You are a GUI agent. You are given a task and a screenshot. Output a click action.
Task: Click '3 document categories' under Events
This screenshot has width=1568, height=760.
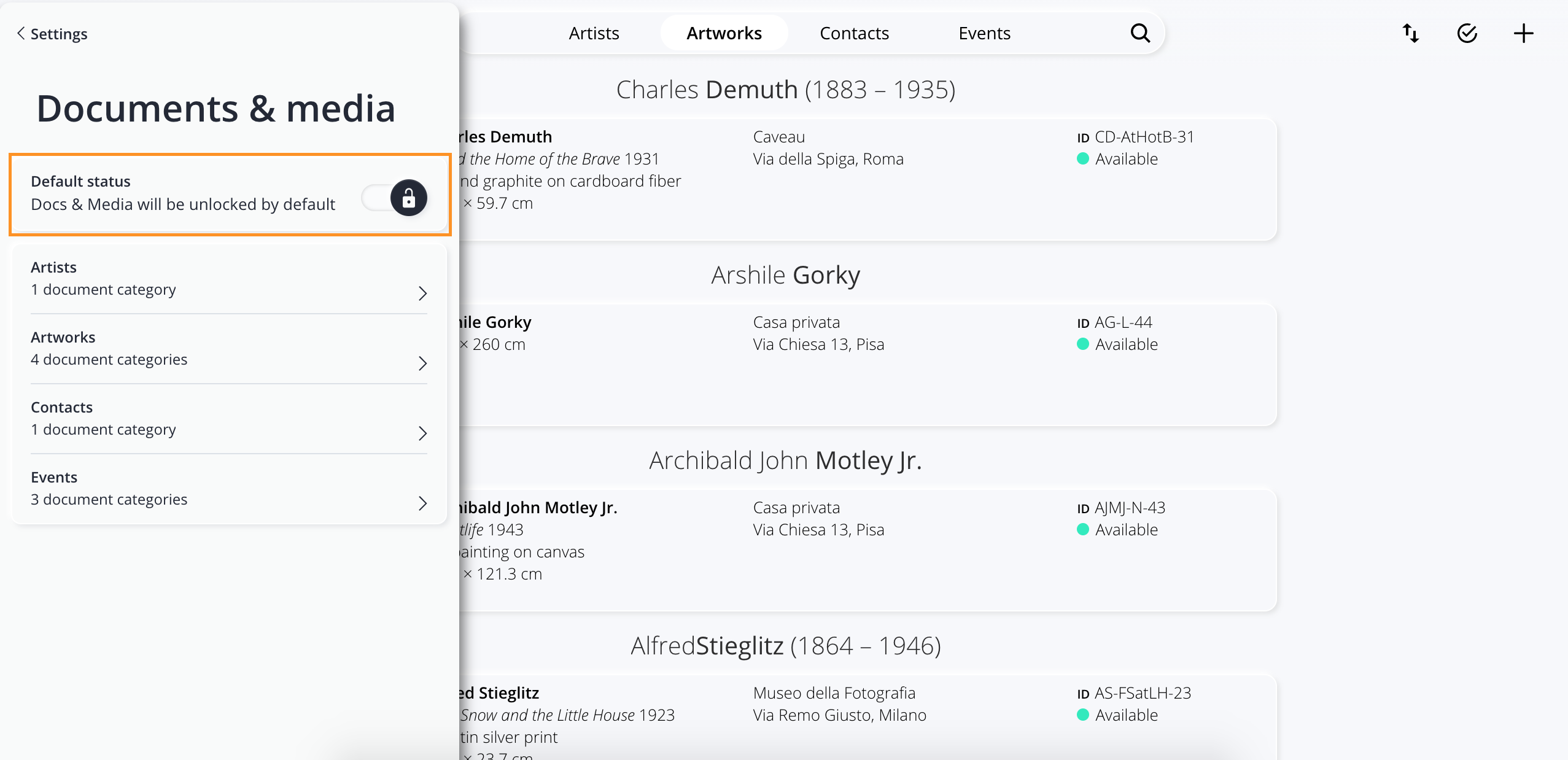pyautogui.click(x=109, y=500)
